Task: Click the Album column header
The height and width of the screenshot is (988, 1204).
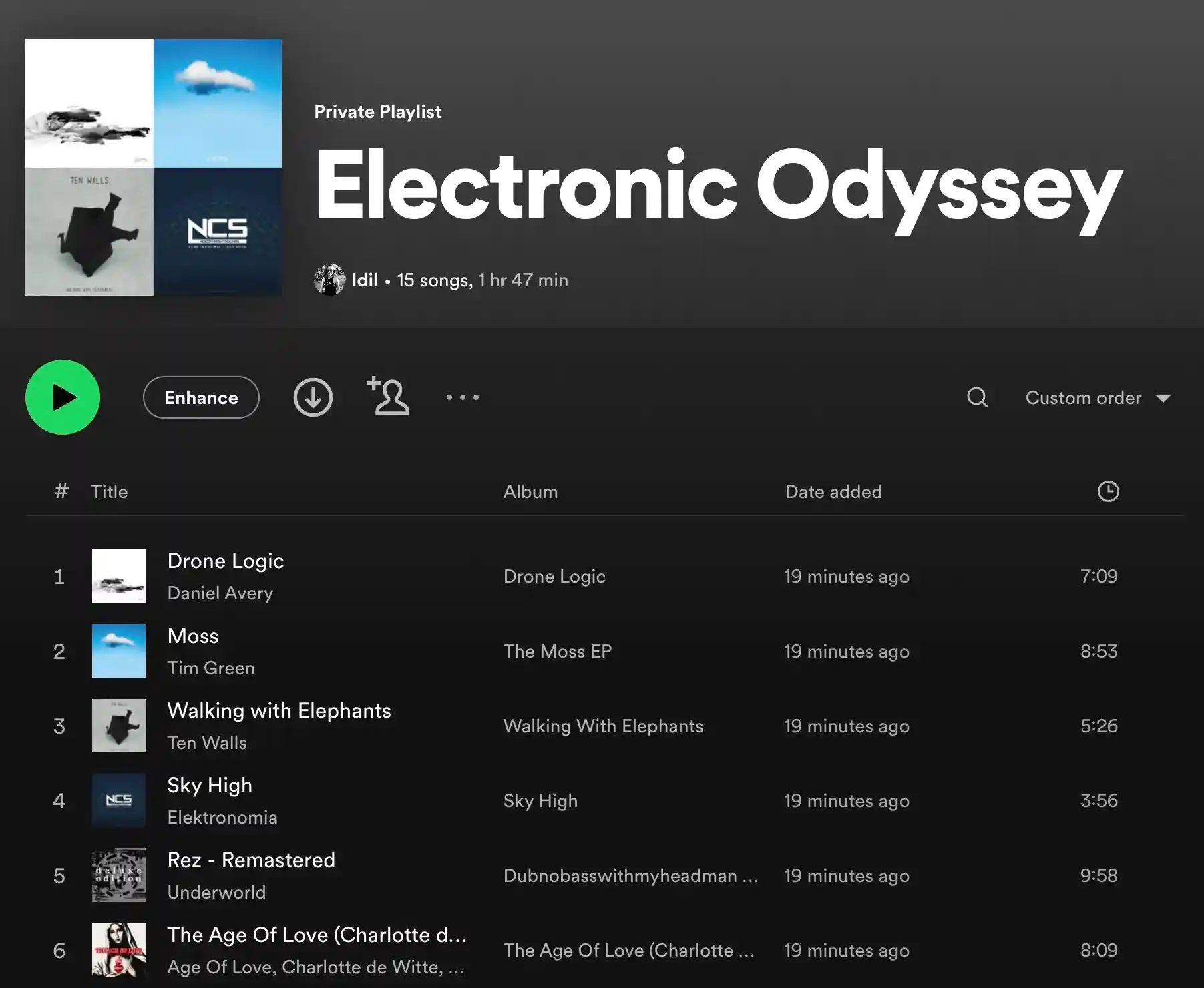Action: 530,492
